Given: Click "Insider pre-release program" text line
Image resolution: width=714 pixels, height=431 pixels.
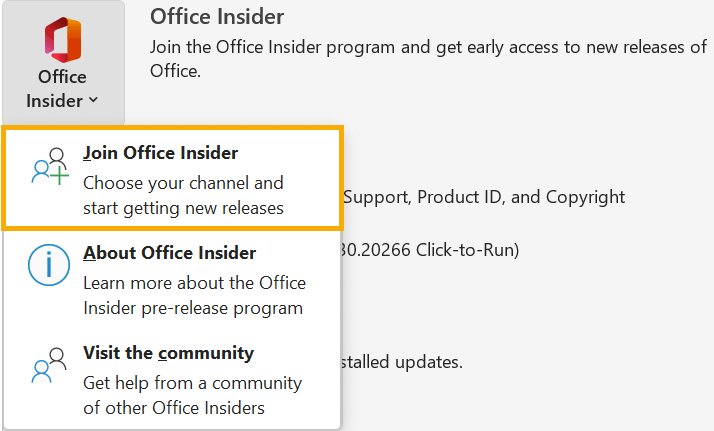Looking at the screenshot, I should click(x=192, y=308).
